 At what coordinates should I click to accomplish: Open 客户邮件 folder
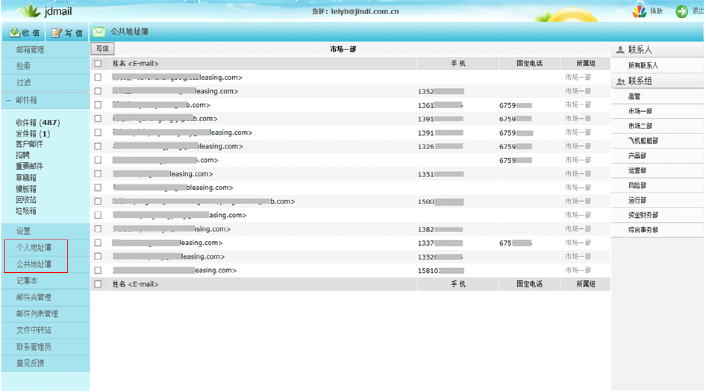tap(29, 144)
